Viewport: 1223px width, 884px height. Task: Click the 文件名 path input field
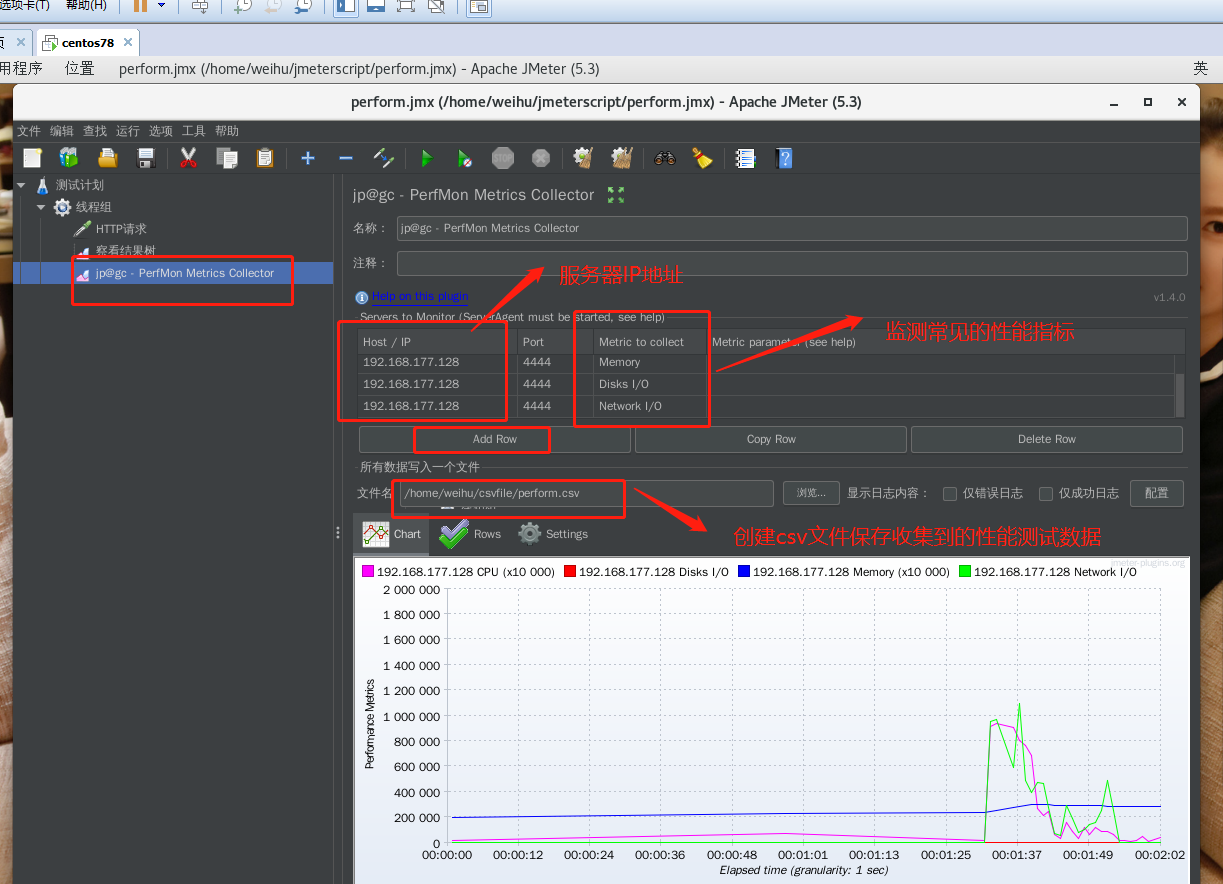[x=587, y=493]
